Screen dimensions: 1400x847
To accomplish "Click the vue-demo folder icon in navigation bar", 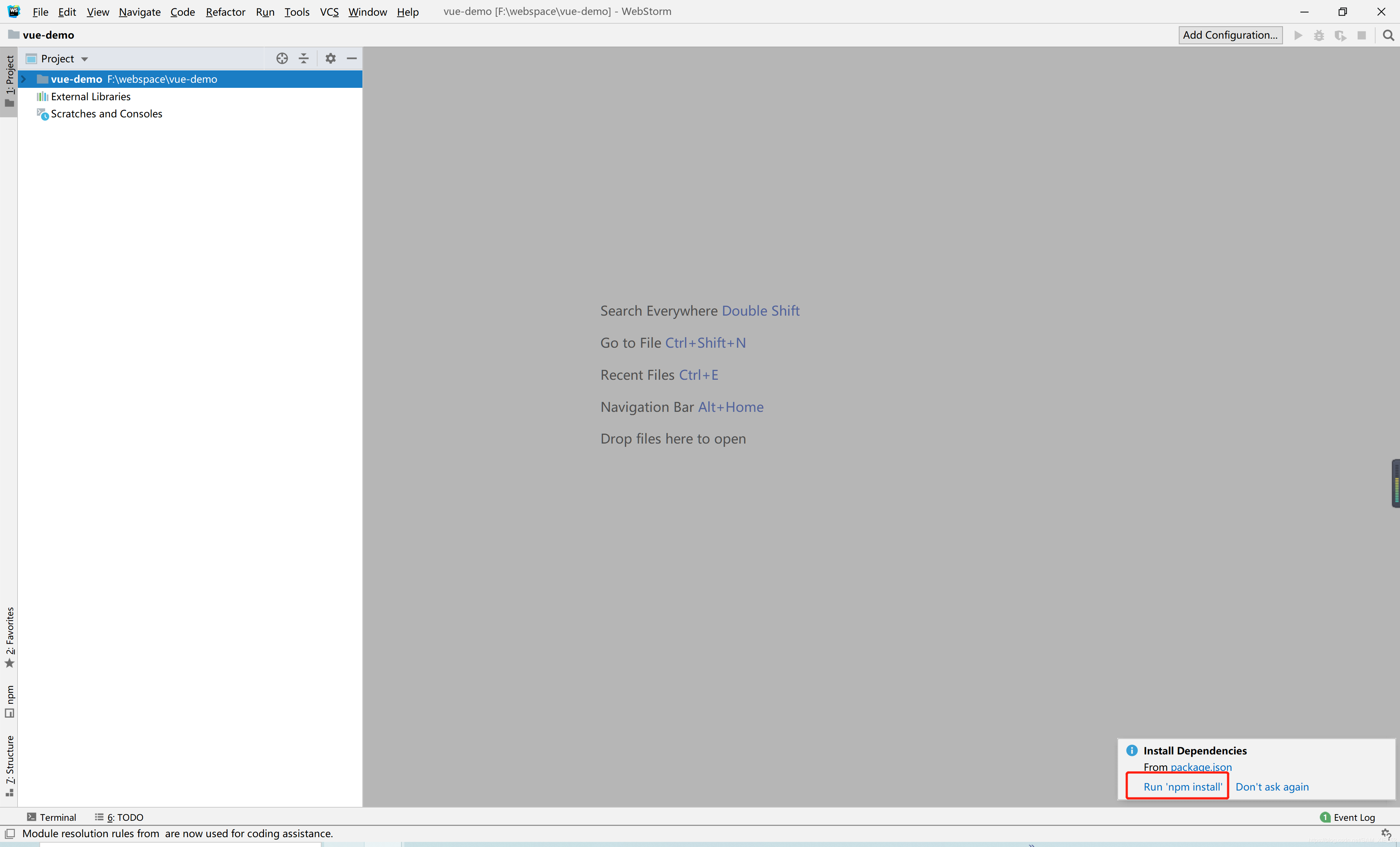I will 13,35.
